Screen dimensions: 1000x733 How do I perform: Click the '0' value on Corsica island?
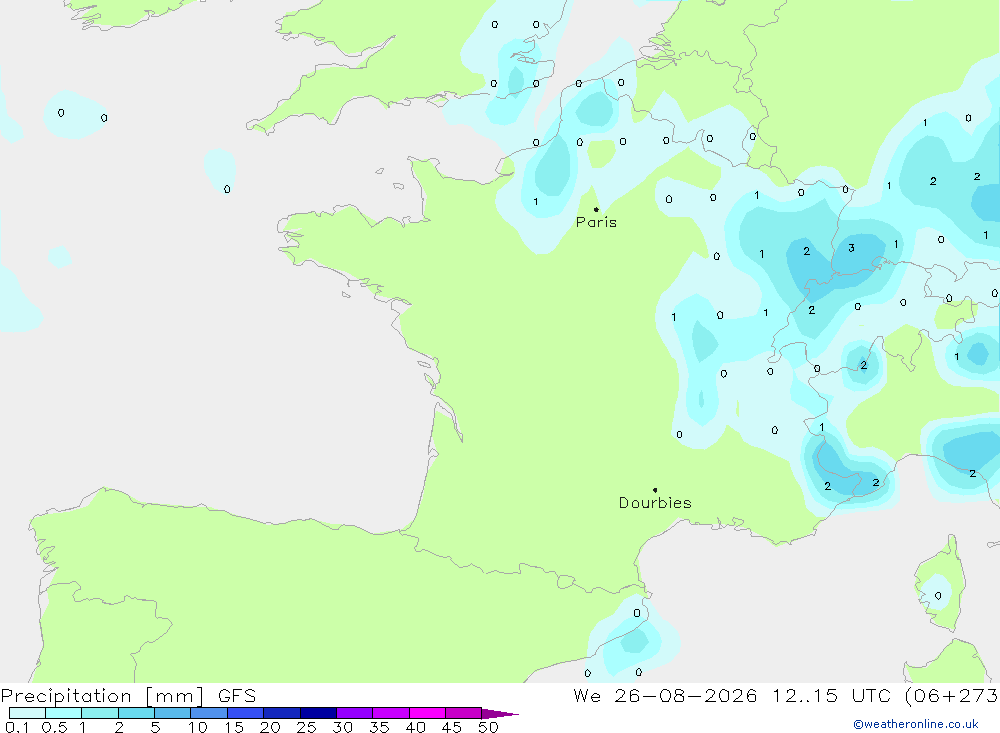938,596
